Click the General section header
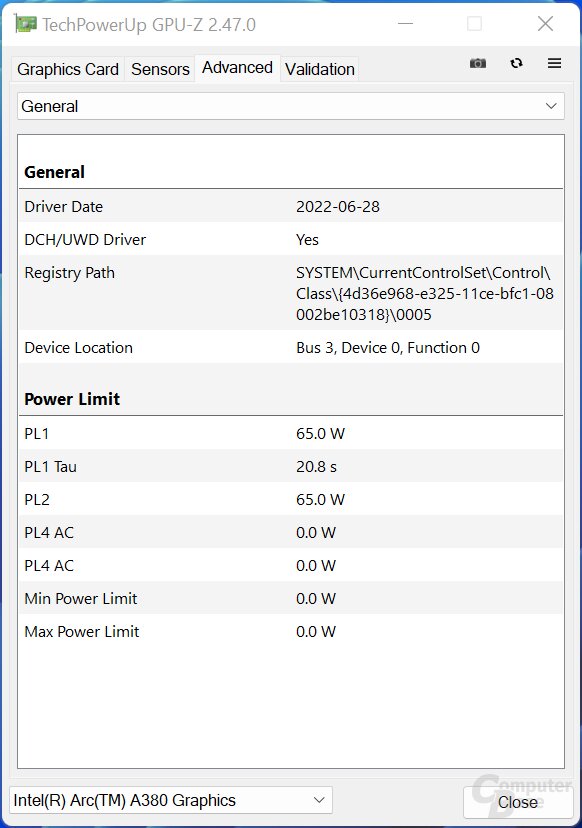This screenshot has width=582, height=828. point(54,172)
